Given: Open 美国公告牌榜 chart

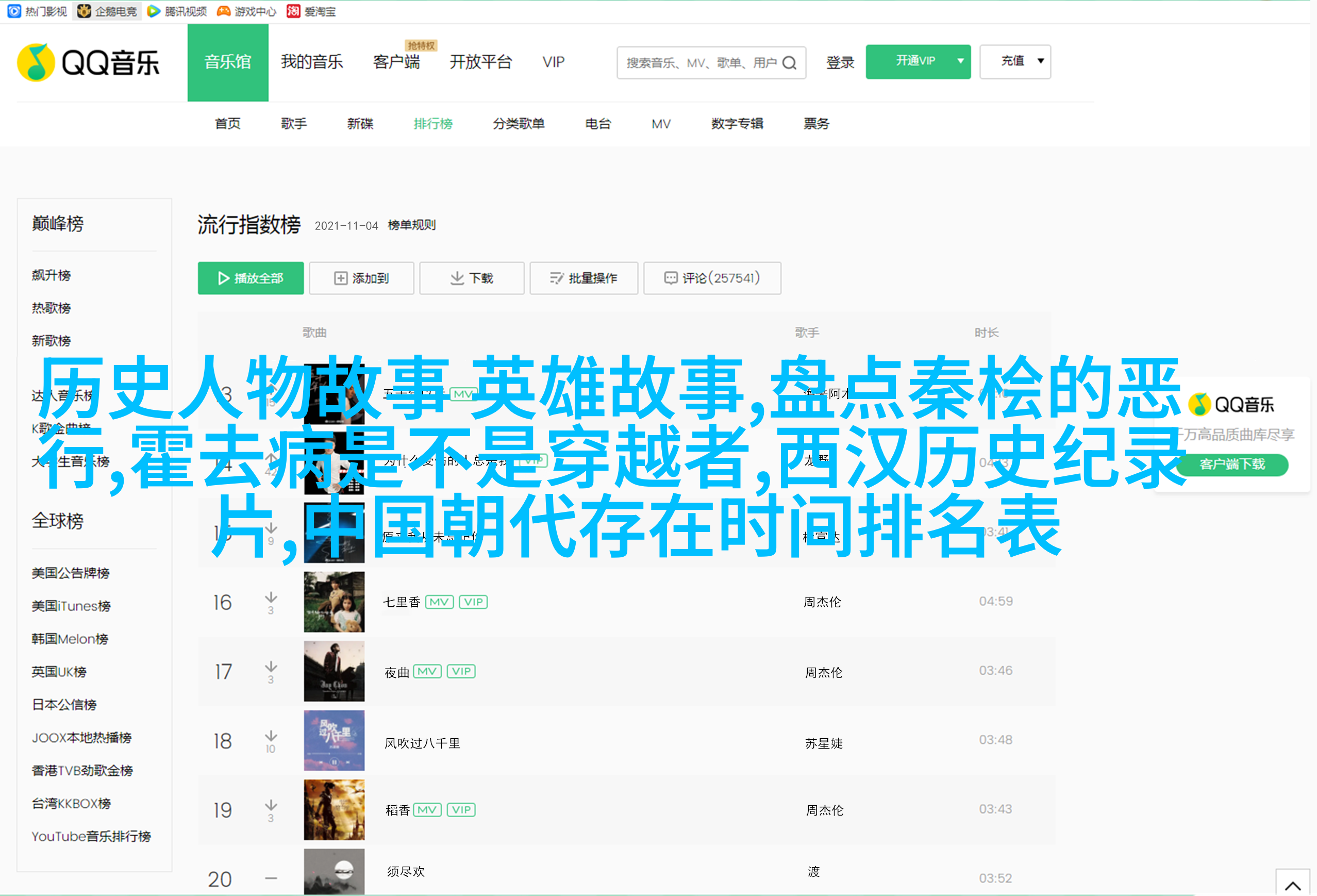Looking at the screenshot, I should pos(71,573).
